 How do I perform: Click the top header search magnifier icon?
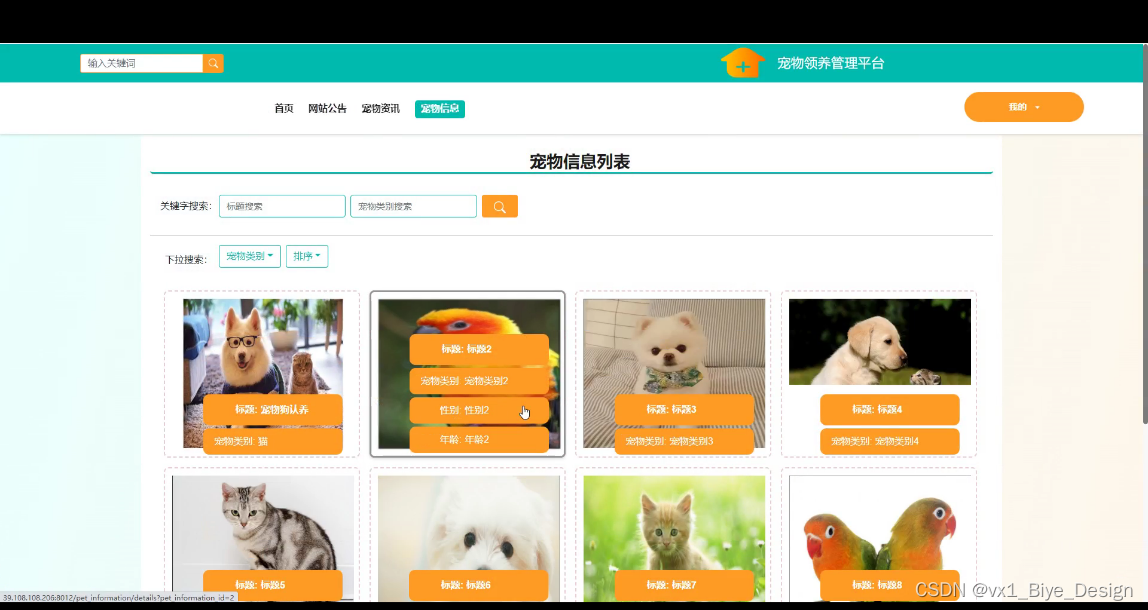tap(213, 63)
